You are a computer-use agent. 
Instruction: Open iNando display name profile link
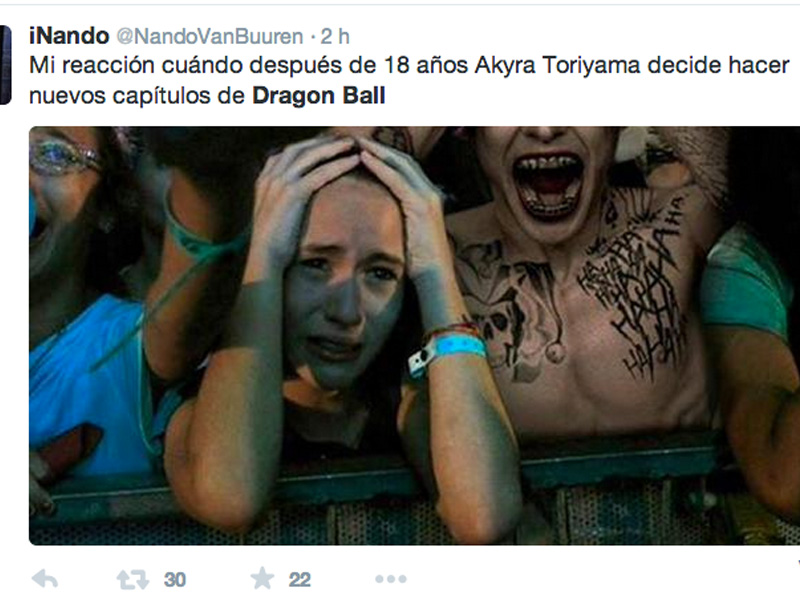(69, 36)
